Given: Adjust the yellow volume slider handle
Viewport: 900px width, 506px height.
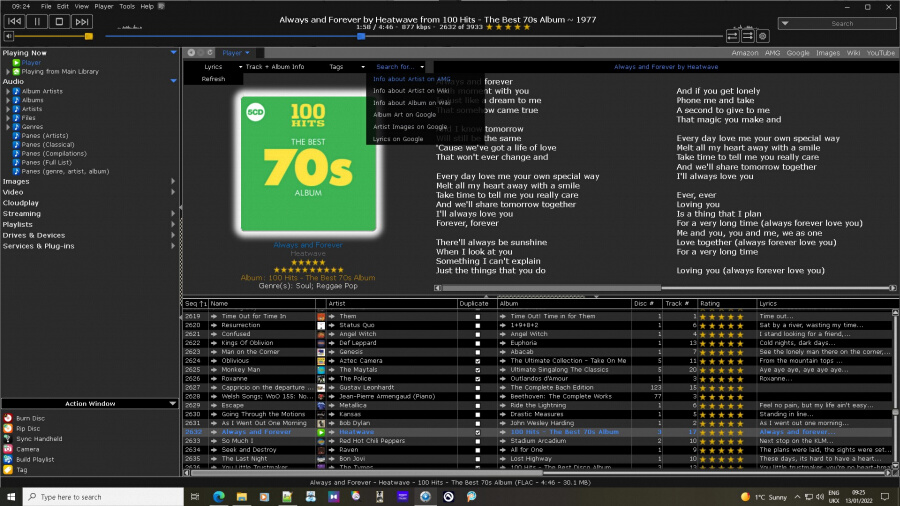Looking at the screenshot, I should [x=88, y=36].
